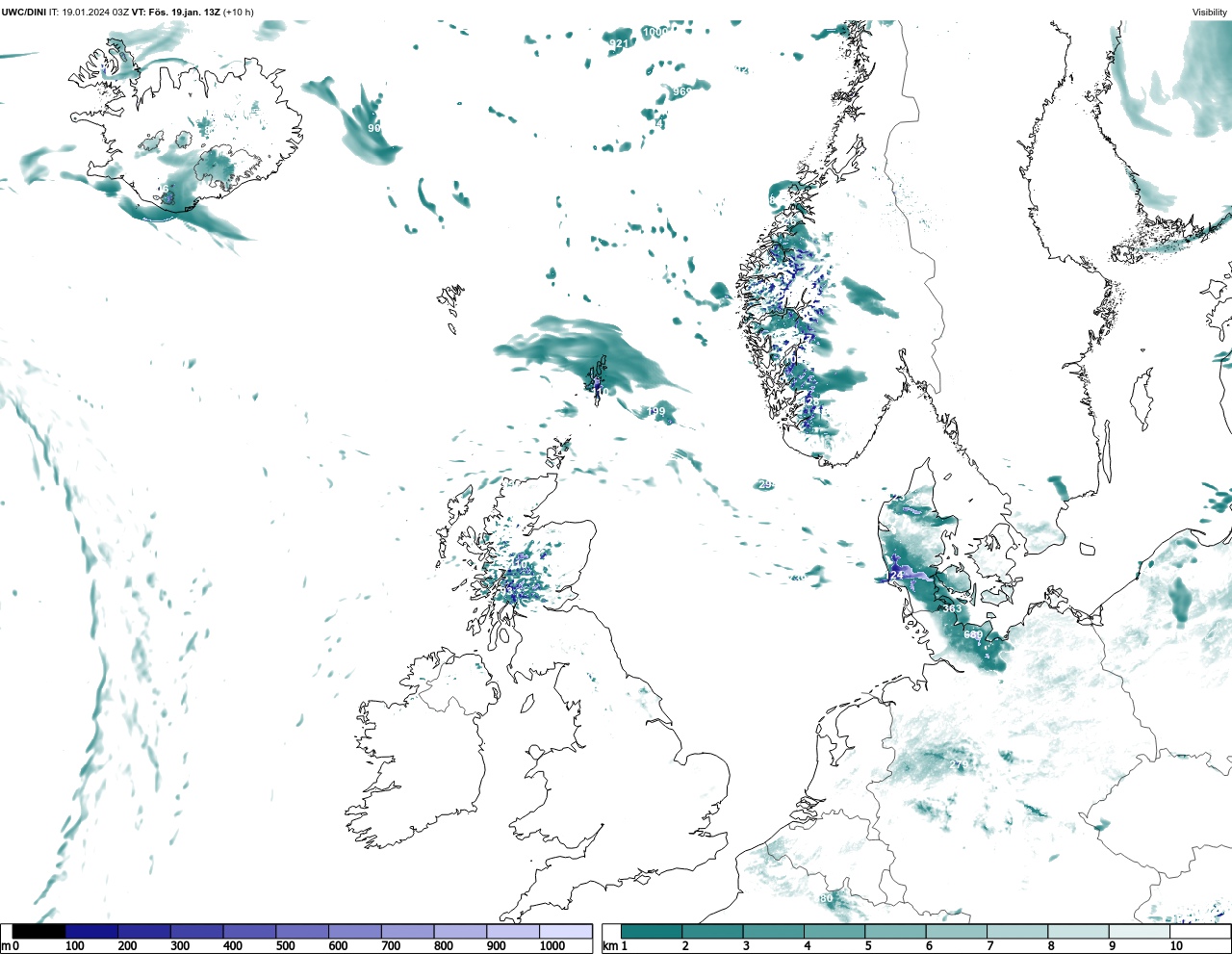Viewport: 1232px width, 954px height.
Task: Click the 1–2 km dark teal swatch
Action: tap(652, 931)
